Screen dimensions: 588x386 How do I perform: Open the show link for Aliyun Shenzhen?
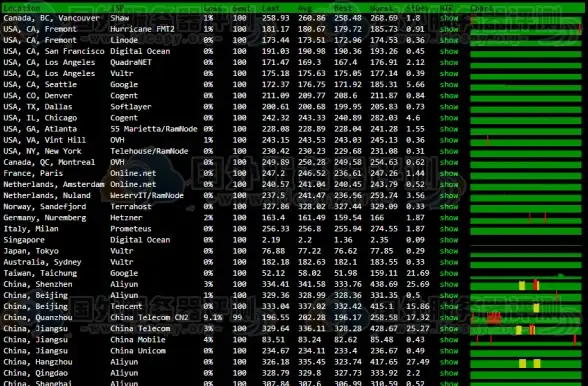[449, 284]
